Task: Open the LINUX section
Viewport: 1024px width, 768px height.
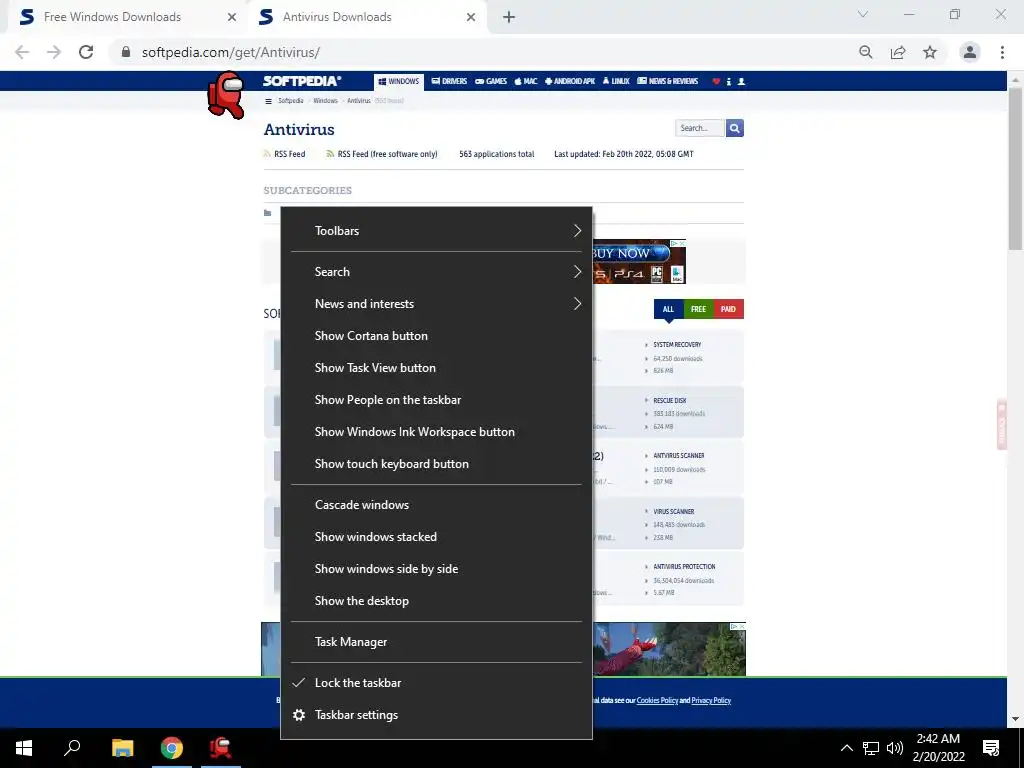Action: coord(616,82)
